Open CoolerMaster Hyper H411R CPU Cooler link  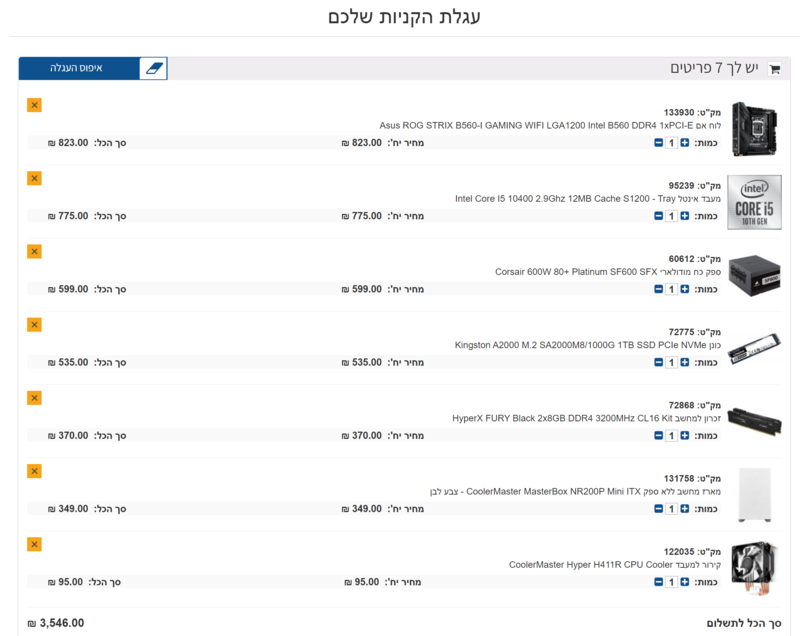pyautogui.click(x=615, y=565)
